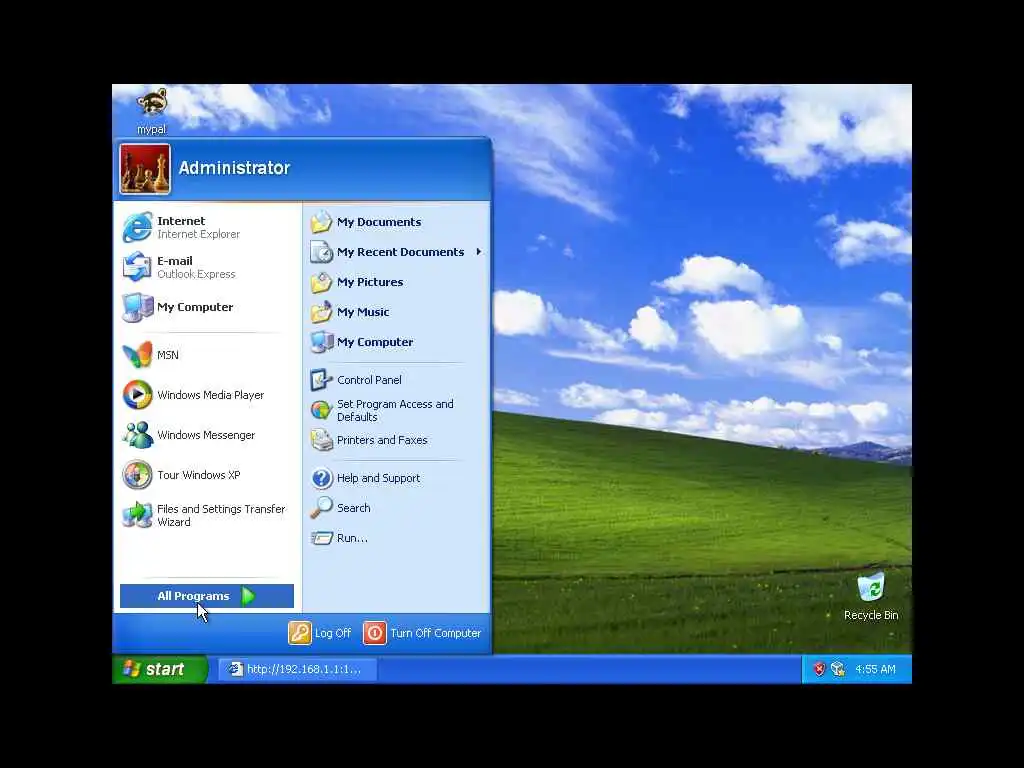Choose the Search menu text entry
The height and width of the screenshot is (768, 1024).
[353, 508]
